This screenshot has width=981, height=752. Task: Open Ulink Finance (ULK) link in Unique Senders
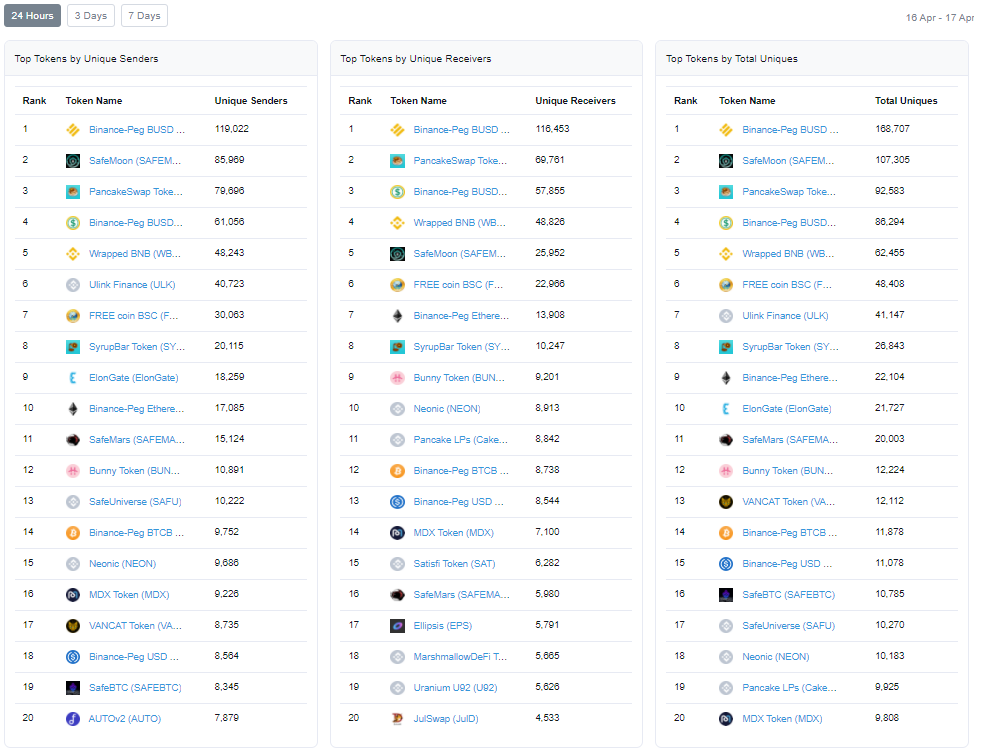132,285
